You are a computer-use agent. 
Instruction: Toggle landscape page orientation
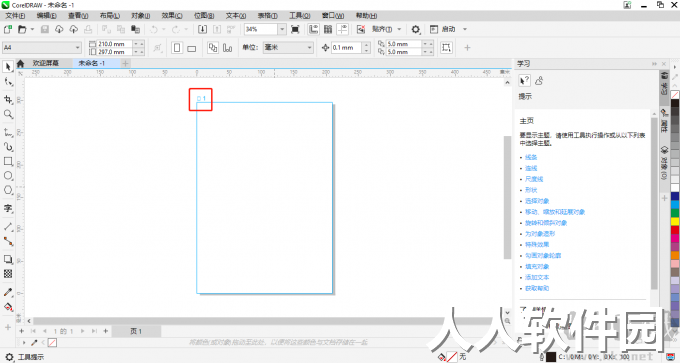[191, 48]
